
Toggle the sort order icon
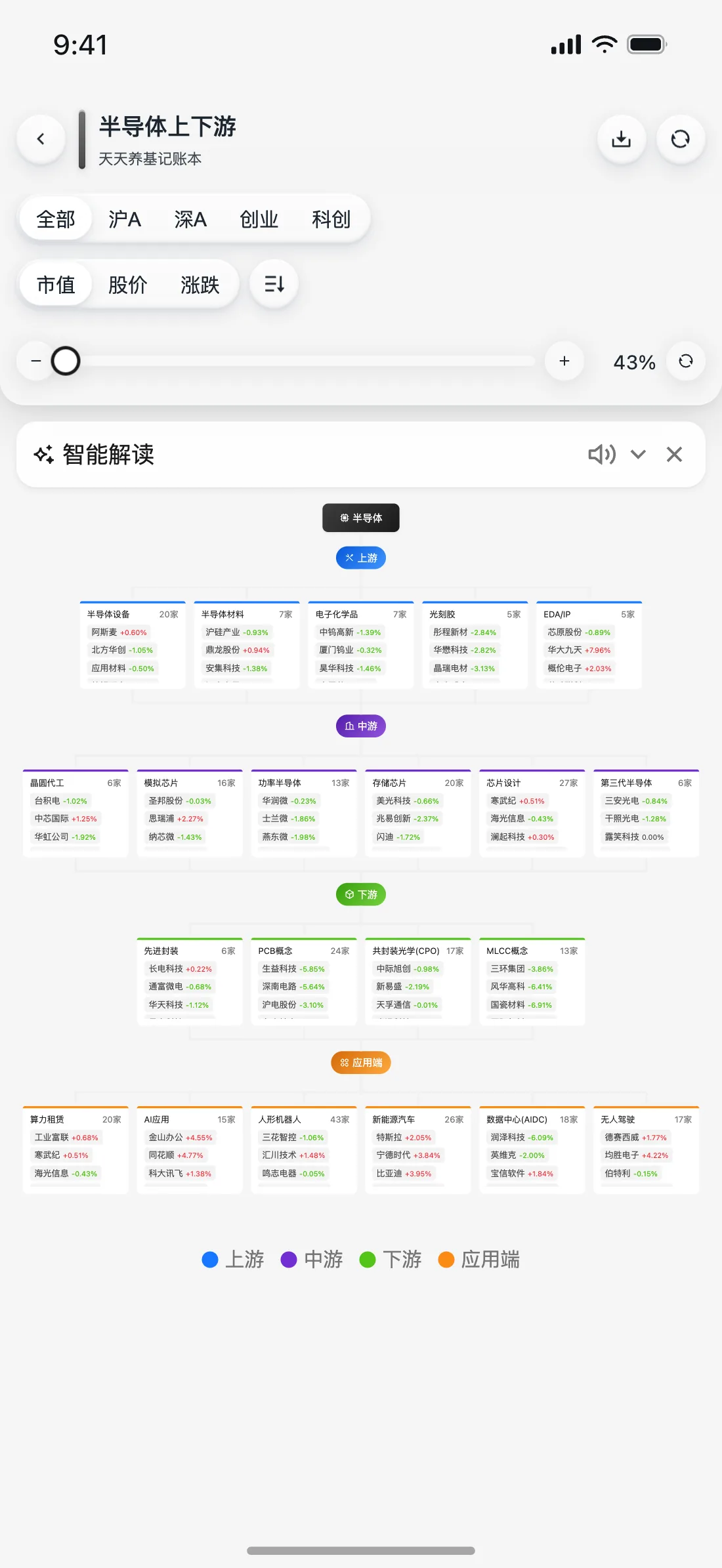274,284
